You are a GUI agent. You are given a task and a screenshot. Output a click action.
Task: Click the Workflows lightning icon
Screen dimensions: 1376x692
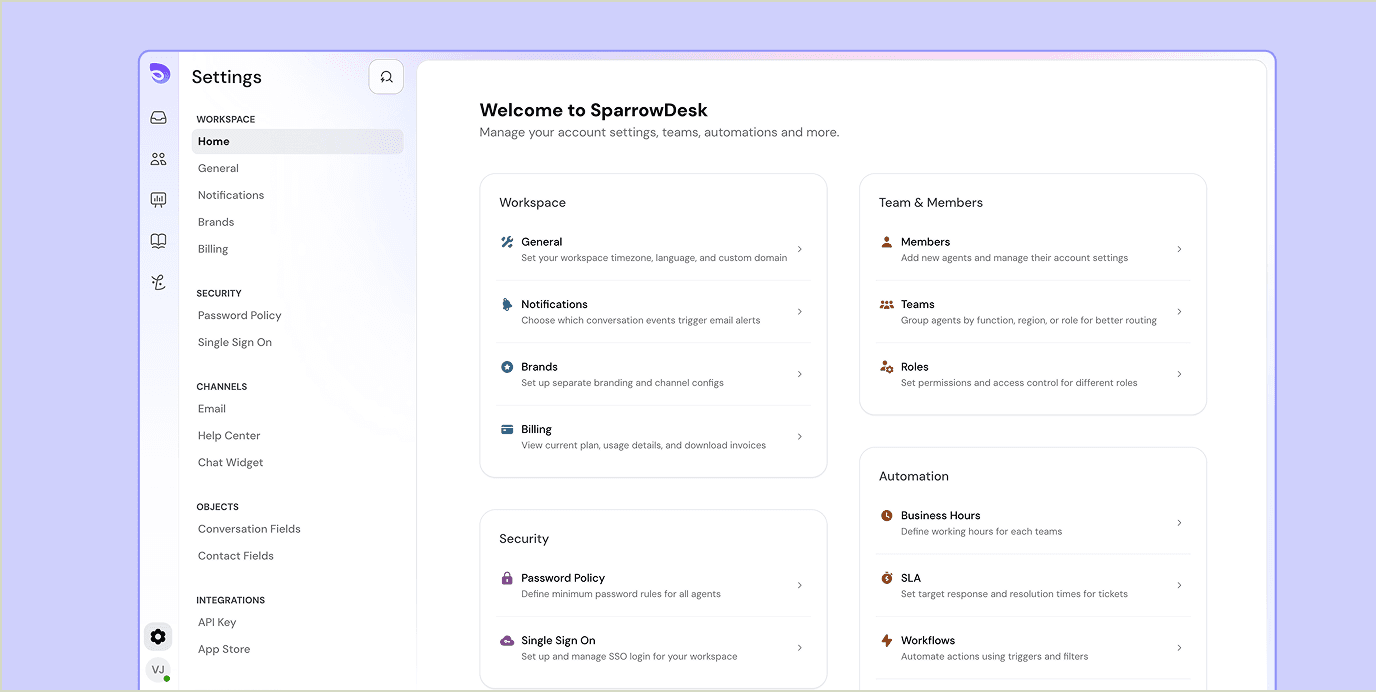(886, 640)
